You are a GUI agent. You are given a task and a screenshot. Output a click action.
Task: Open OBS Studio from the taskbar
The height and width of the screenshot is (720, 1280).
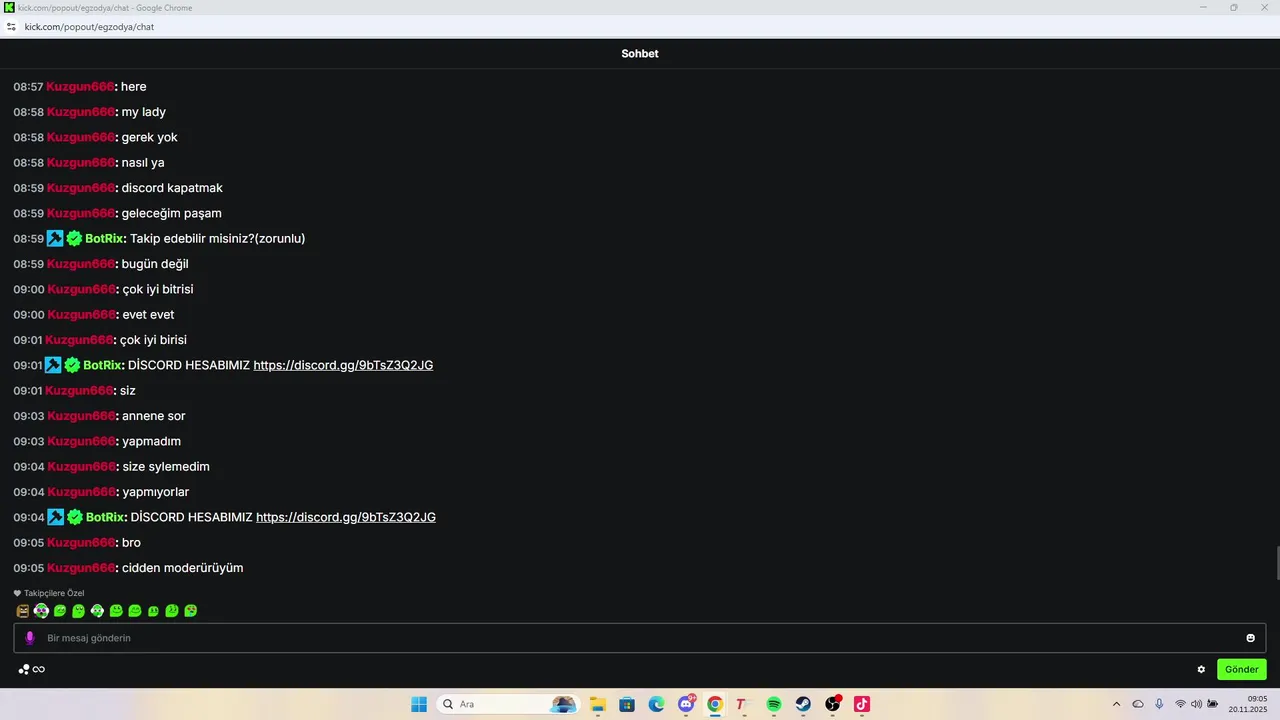tap(833, 704)
